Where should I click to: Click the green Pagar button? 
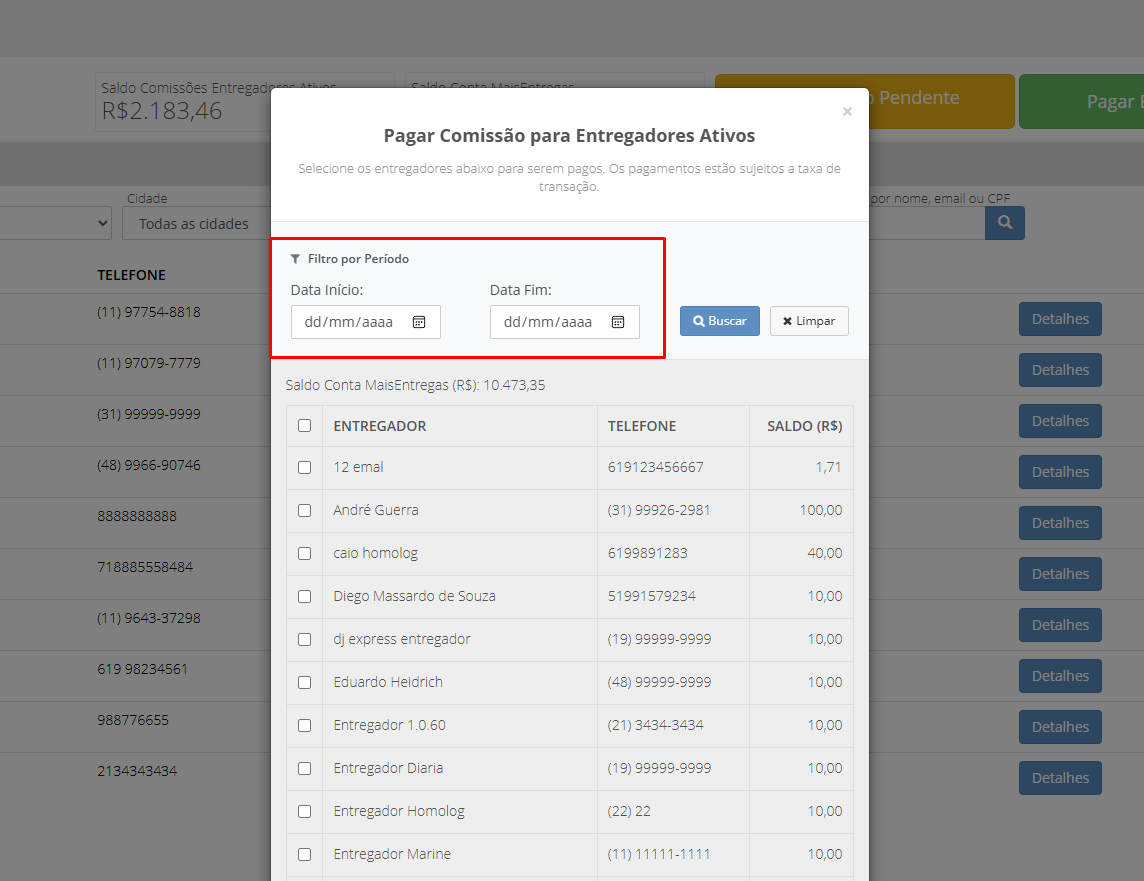[x=1081, y=101]
